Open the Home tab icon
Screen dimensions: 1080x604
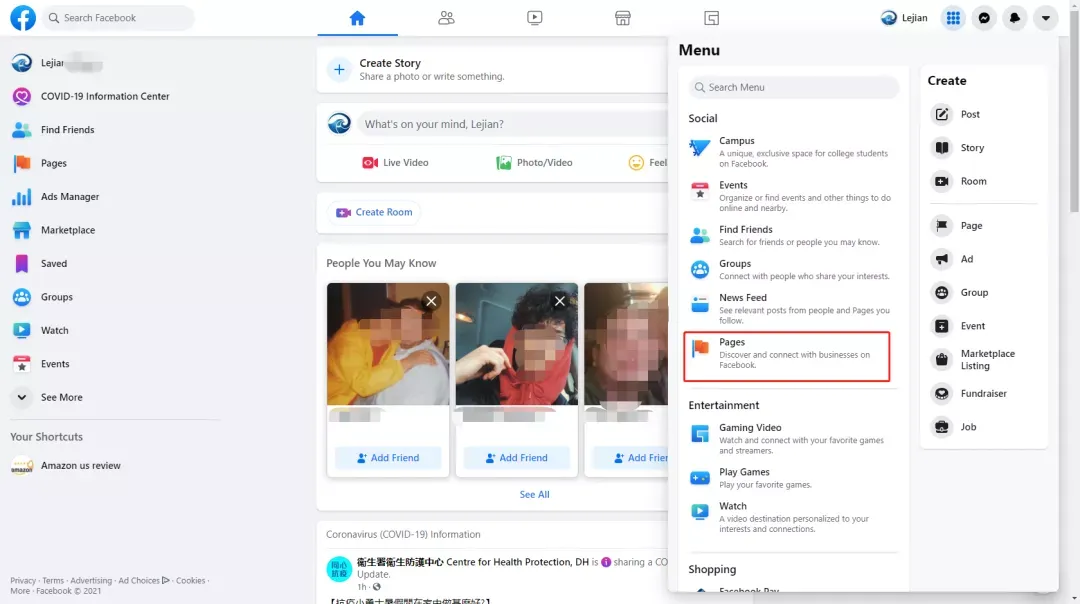click(357, 18)
